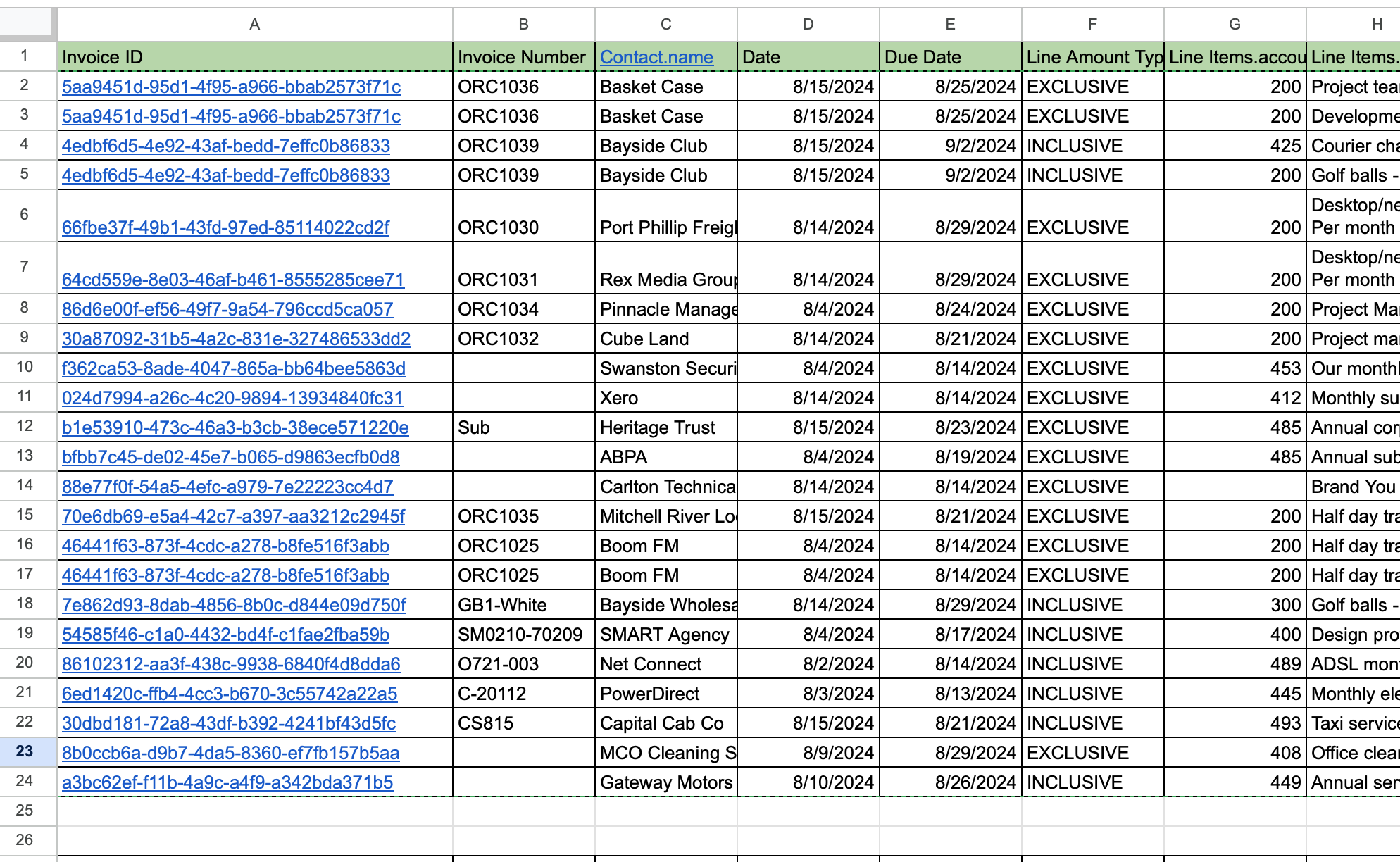Click the Line Amount Type header cell
The image size is (1400, 862).
click(1092, 57)
